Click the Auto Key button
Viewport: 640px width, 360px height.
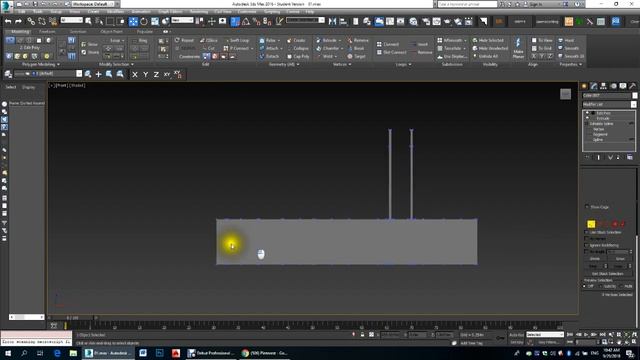coord(516,335)
